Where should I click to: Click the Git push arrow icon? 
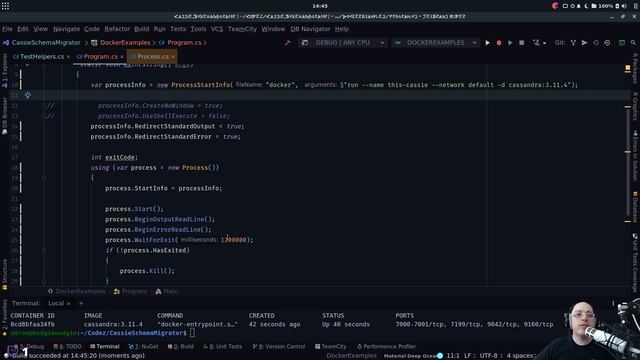[584, 42]
